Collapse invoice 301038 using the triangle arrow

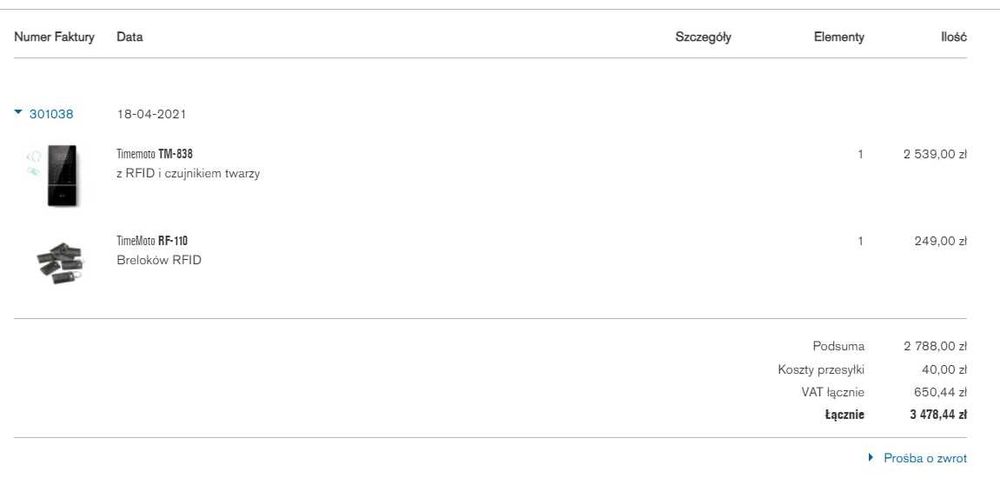click(18, 113)
